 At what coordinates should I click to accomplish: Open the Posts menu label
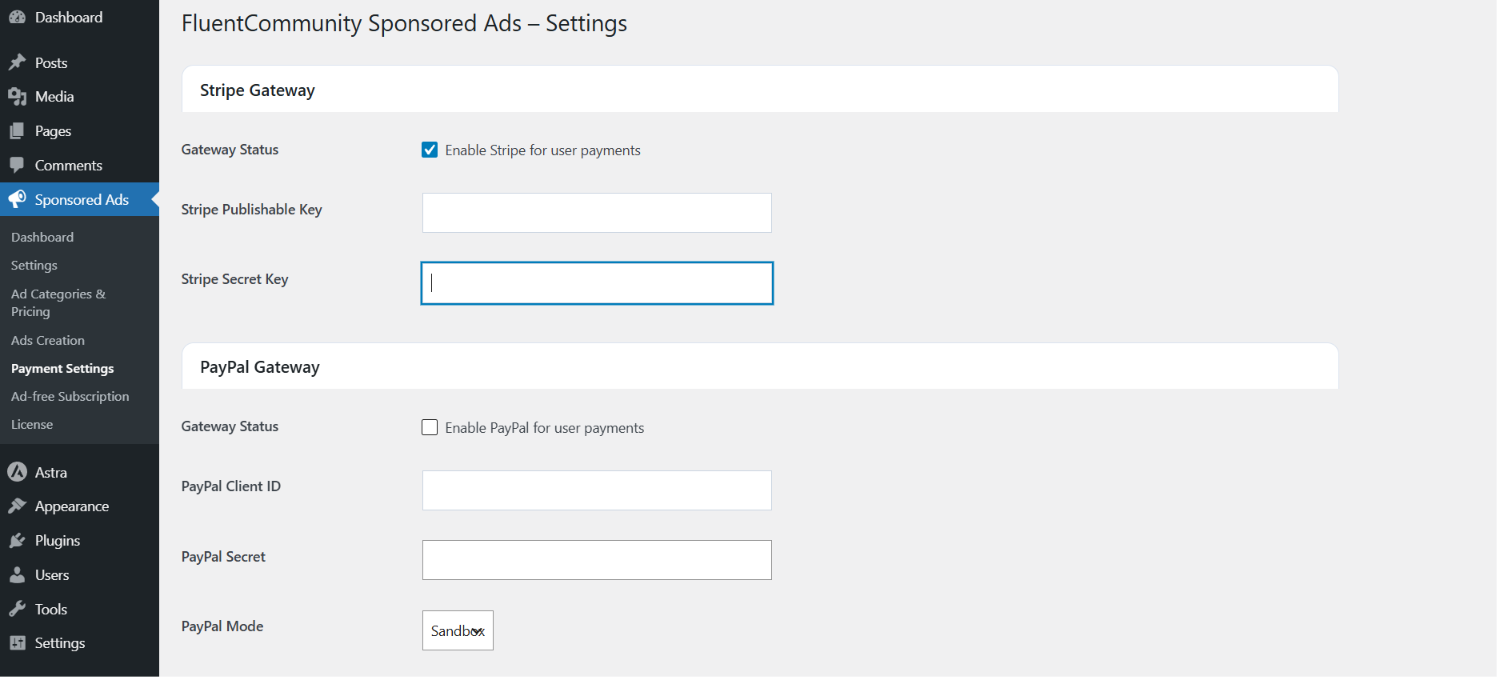tap(51, 62)
